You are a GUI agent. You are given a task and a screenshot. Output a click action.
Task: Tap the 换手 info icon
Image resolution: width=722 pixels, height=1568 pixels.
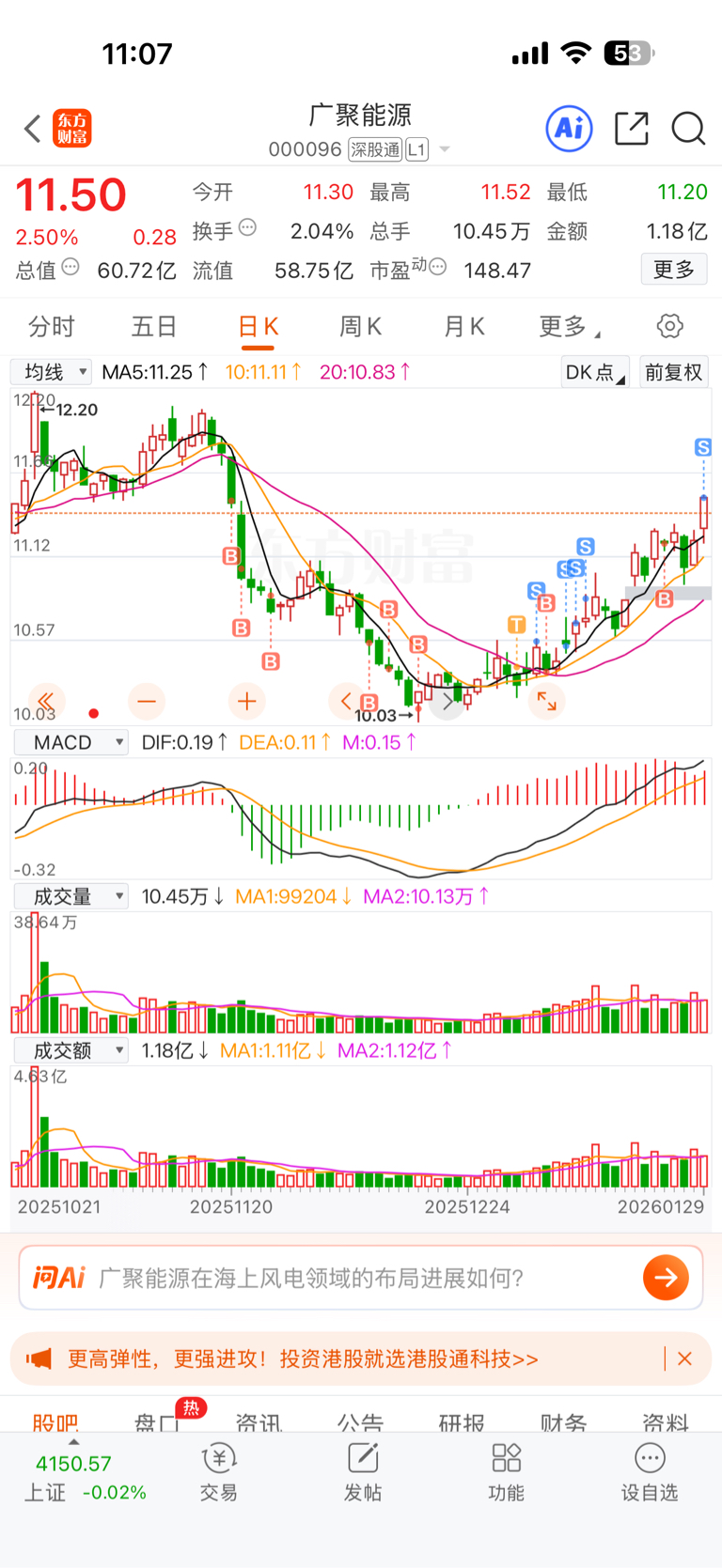click(248, 227)
